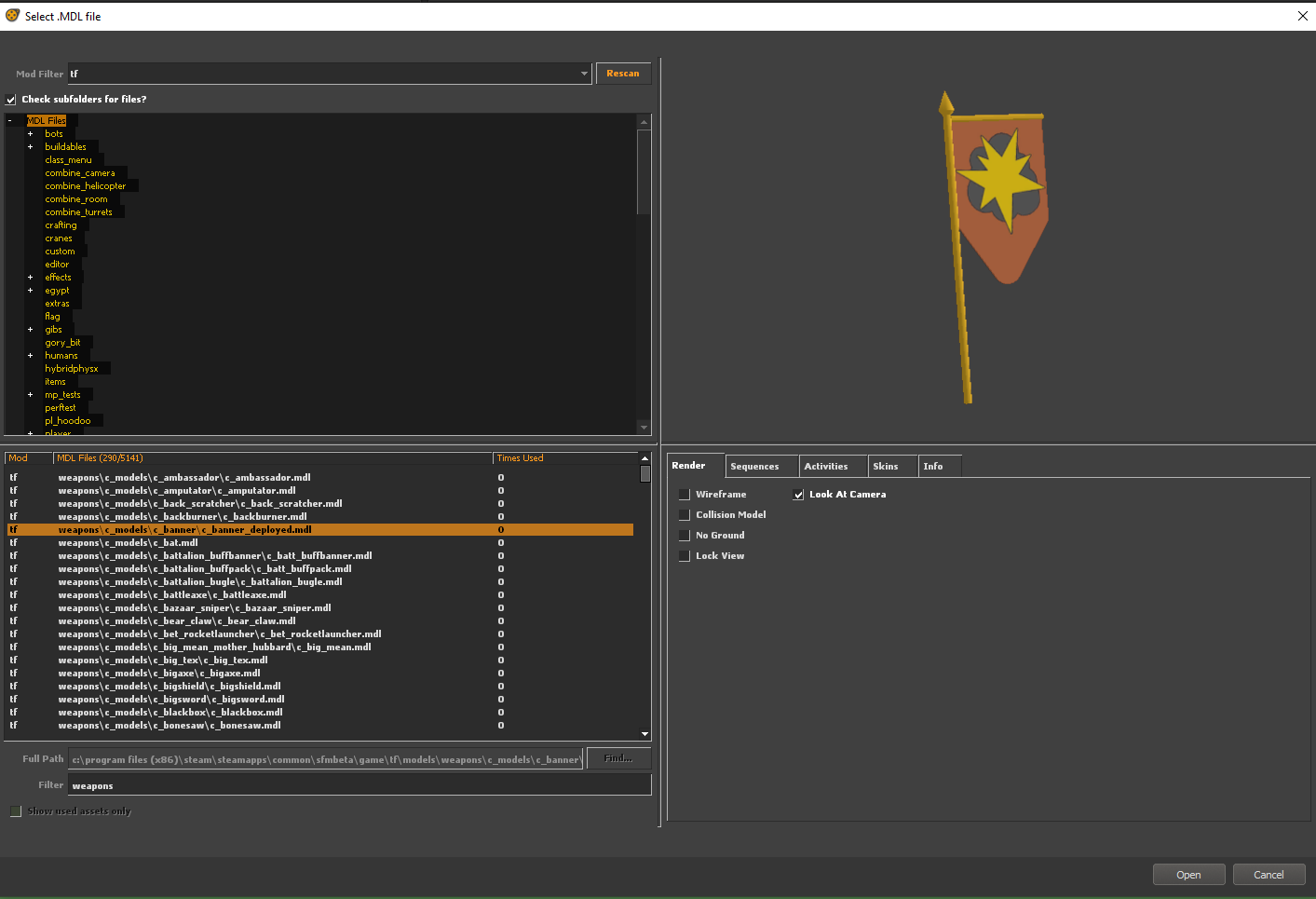The height and width of the screenshot is (899, 1316).
Task: Click the Filter input field
Action: pyautogui.click(x=360, y=785)
